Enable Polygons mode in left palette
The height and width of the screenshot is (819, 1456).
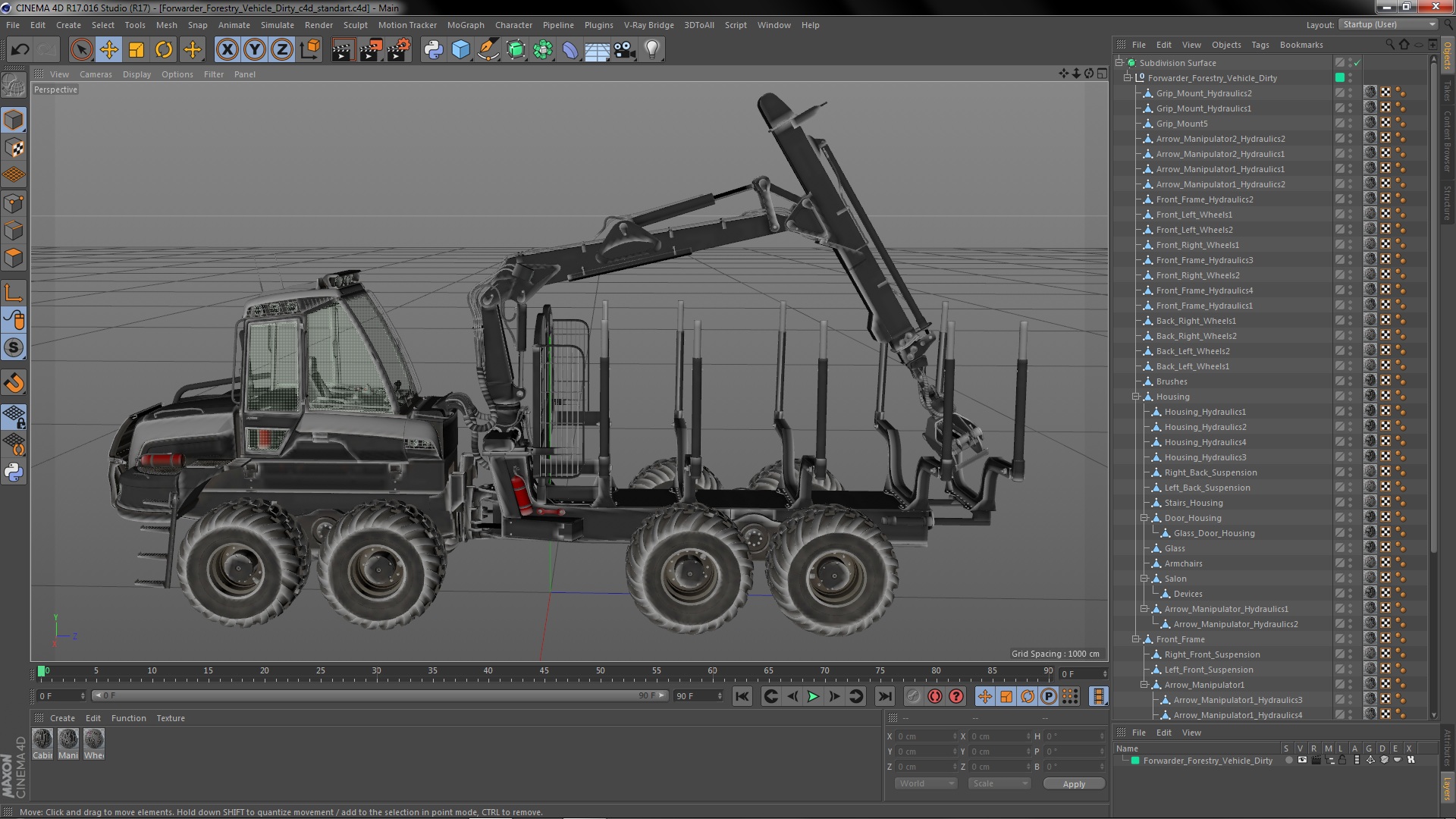coord(14,258)
